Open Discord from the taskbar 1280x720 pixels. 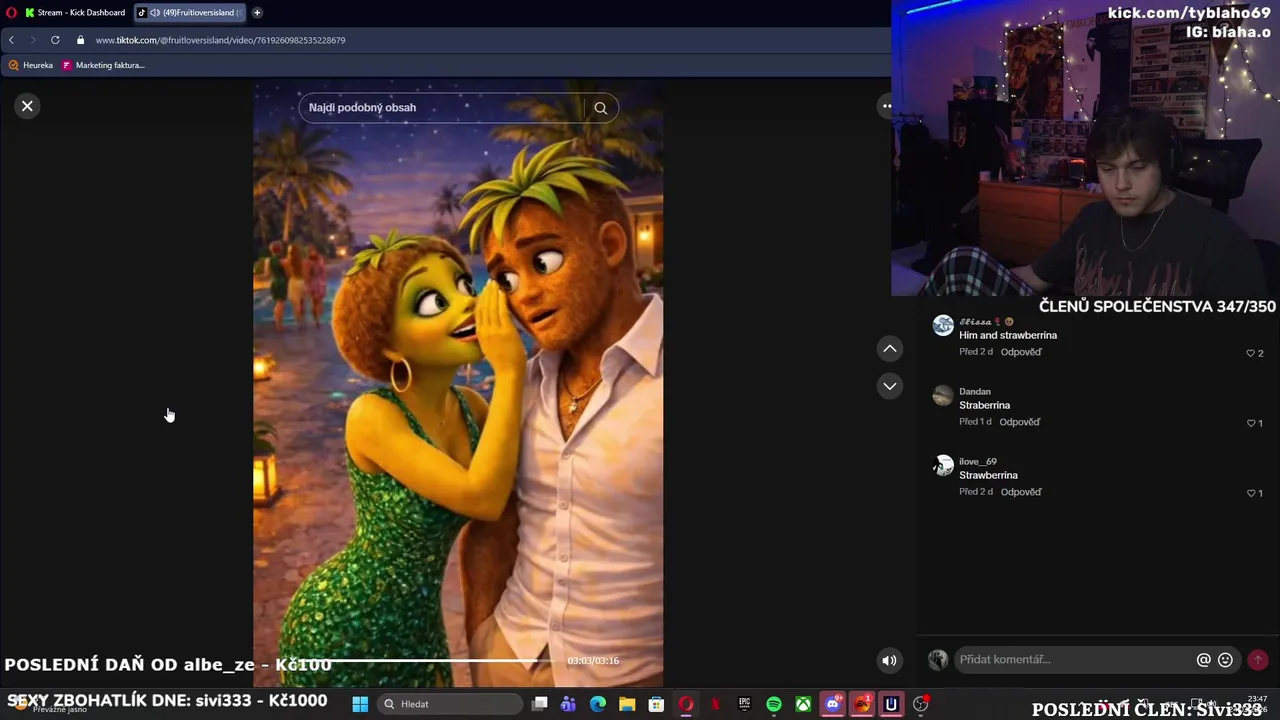[x=833, y=704]
